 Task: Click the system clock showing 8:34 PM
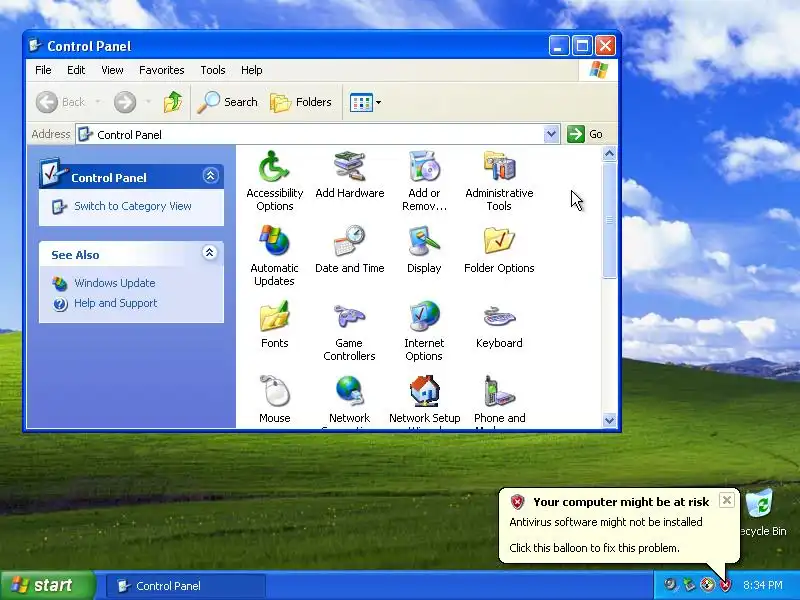tap(762, 585)
